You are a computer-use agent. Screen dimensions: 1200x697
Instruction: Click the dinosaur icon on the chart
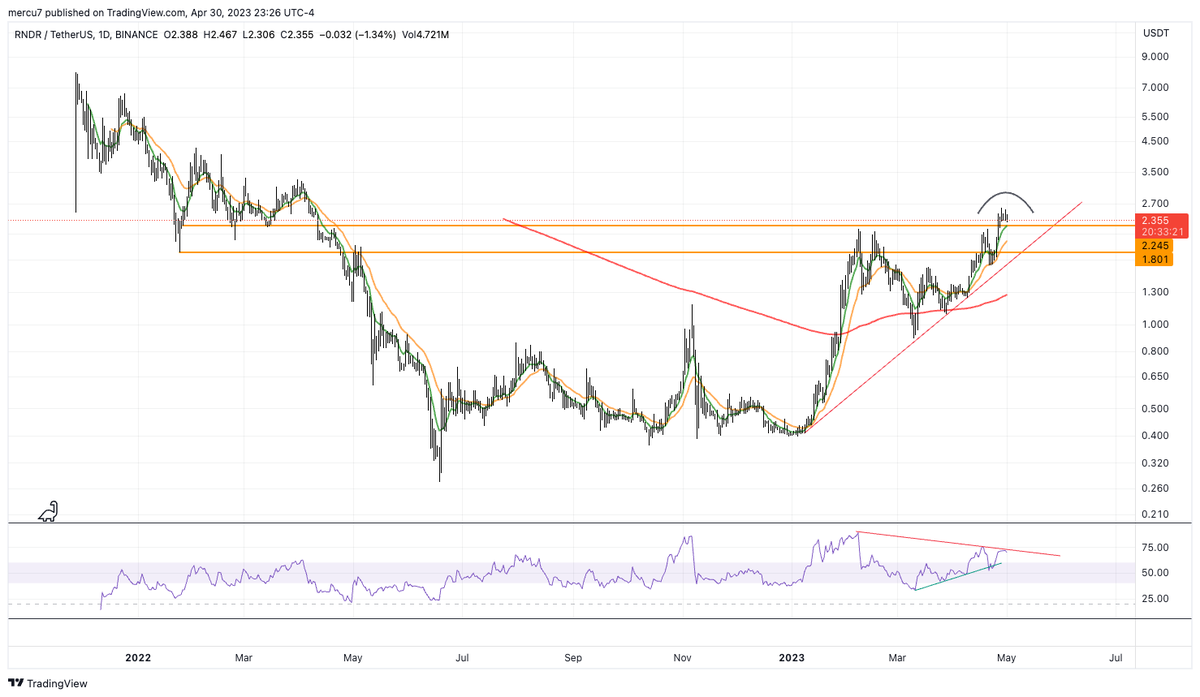pyautogui.click(x=48, y=511)
